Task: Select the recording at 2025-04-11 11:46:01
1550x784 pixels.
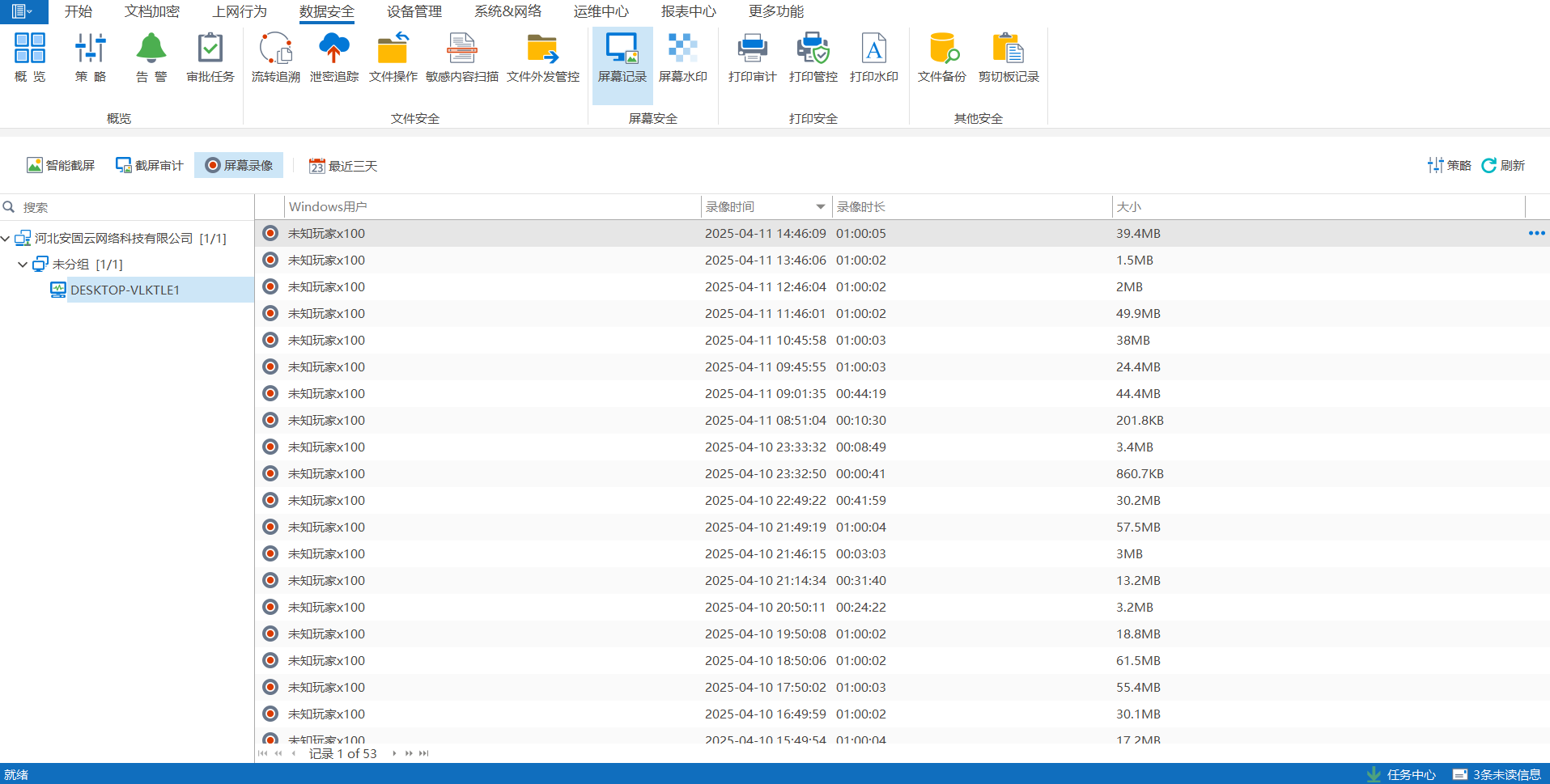Action: pos(902,313)
